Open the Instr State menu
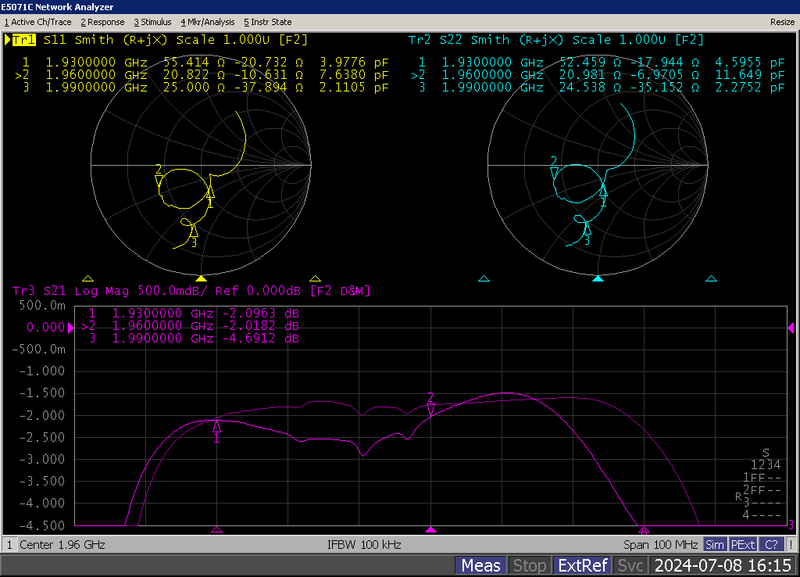The image size is (800, 577). (x=270, y=21)
